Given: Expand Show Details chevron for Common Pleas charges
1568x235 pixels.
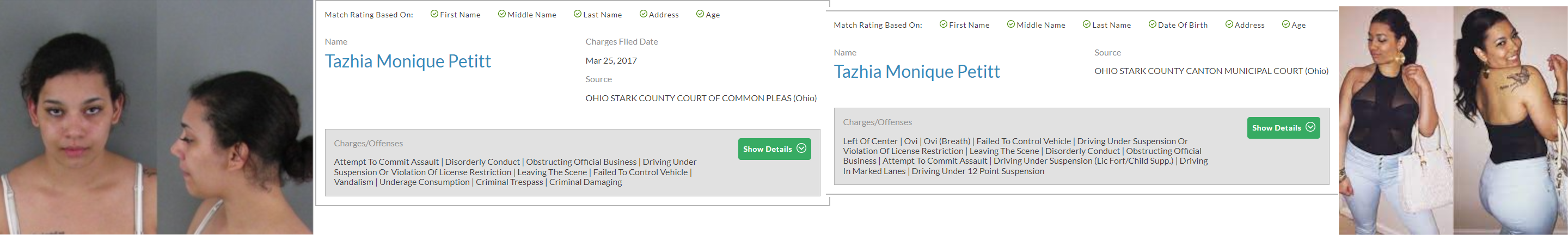Looking at the screenshot, I should 801,149.
